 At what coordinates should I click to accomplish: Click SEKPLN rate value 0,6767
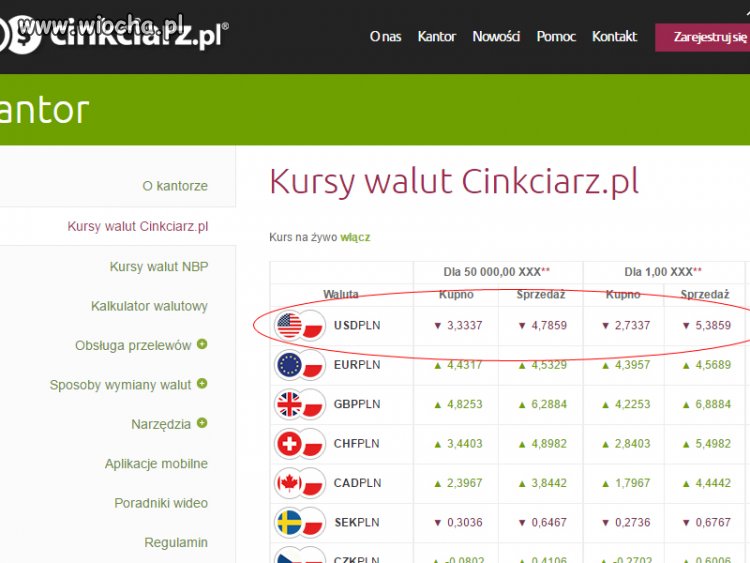(x=713, y=523)
